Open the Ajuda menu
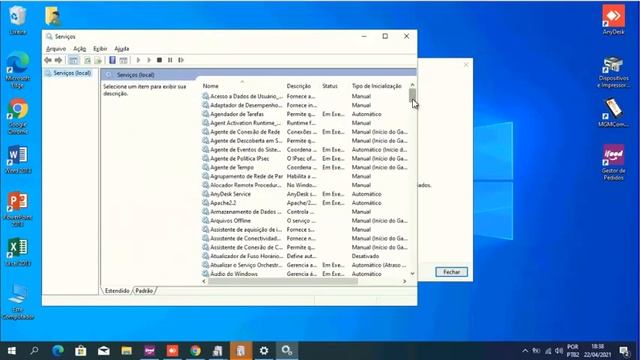Viewport: 640px width, 360px height. pyautogui.click(x=122, y=49)
